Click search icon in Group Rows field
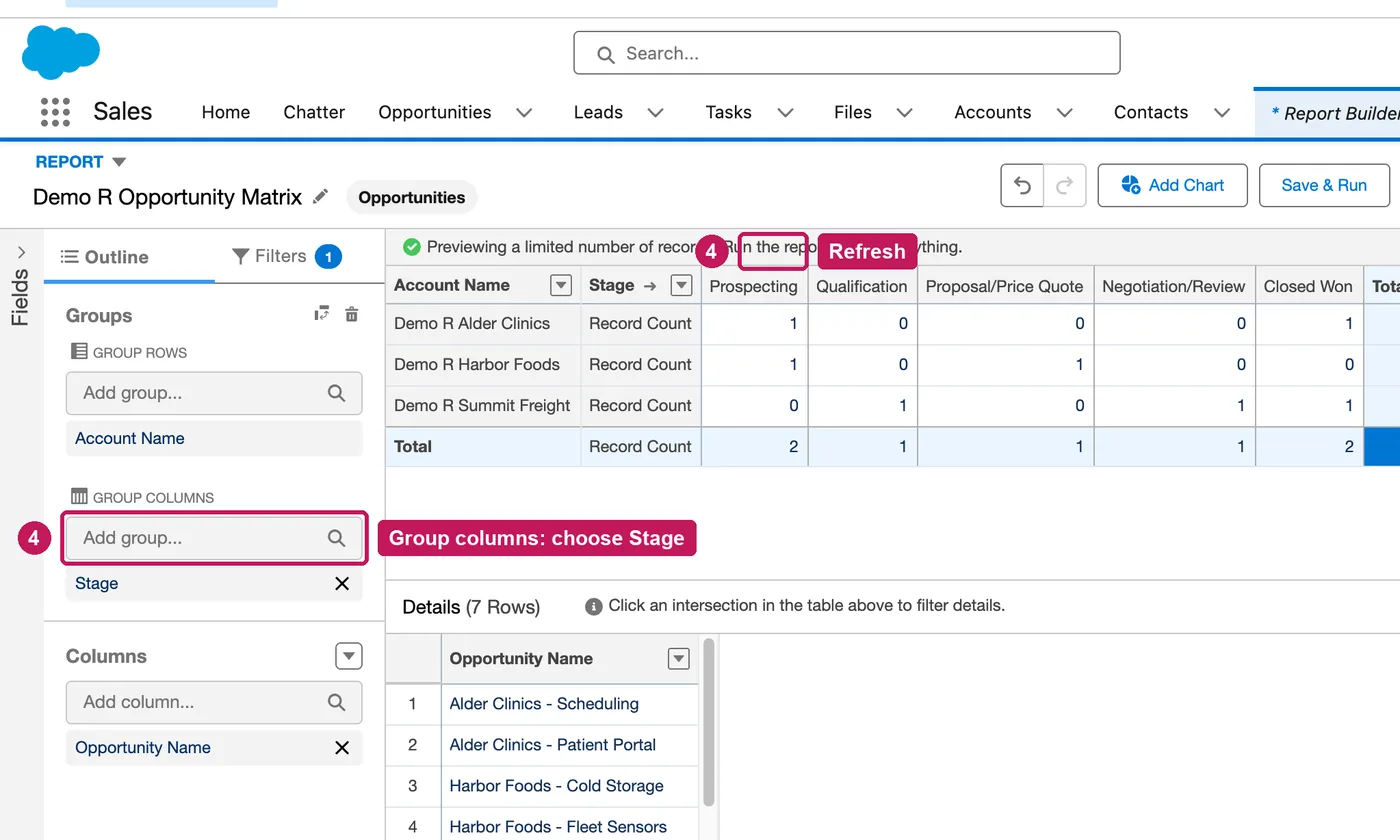This screenshot has width=1400, height=840. (337, 393)
